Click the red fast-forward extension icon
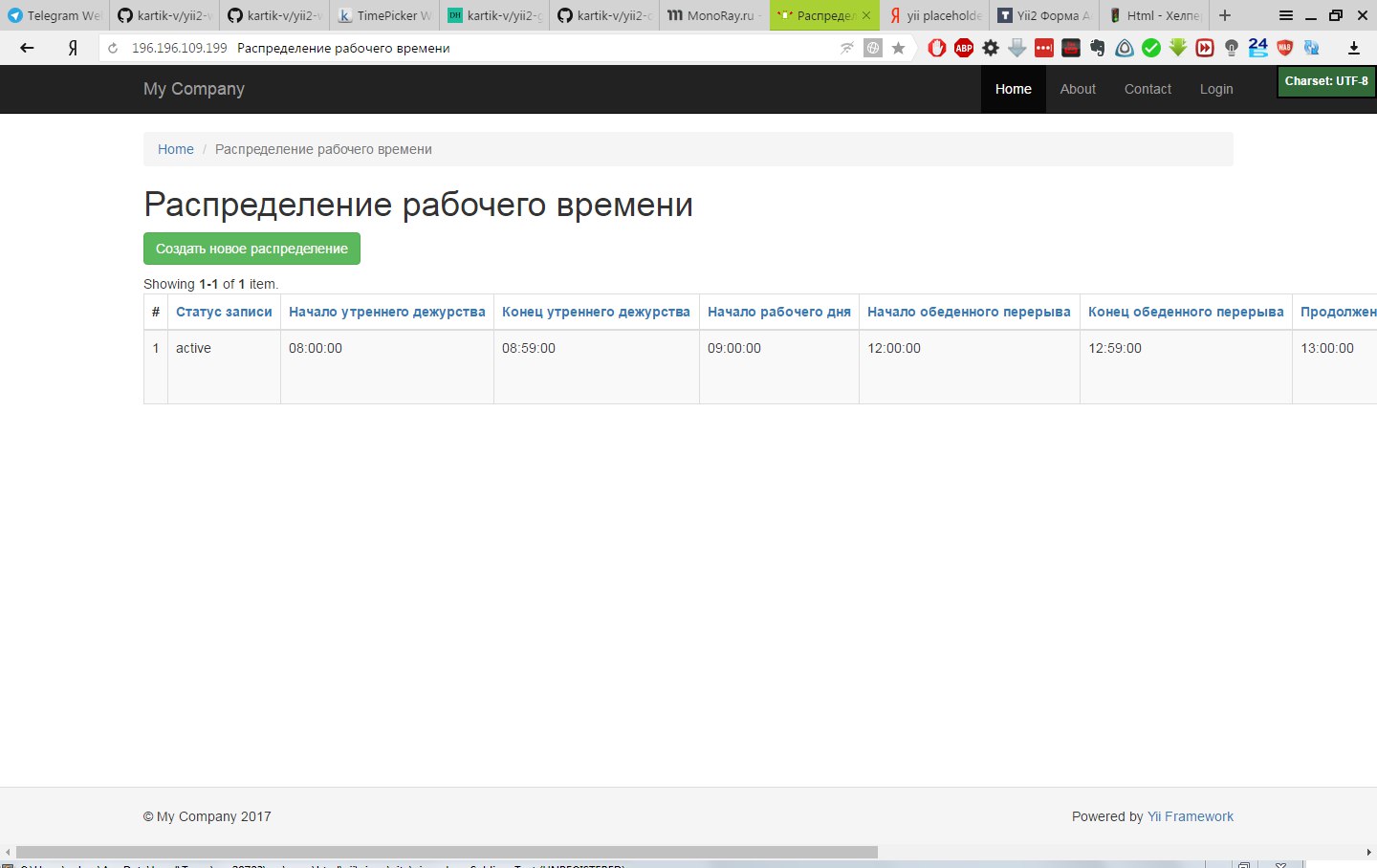Image resolution: width=1377 pixels, height=868 pixels. (x=1205, y=48)
